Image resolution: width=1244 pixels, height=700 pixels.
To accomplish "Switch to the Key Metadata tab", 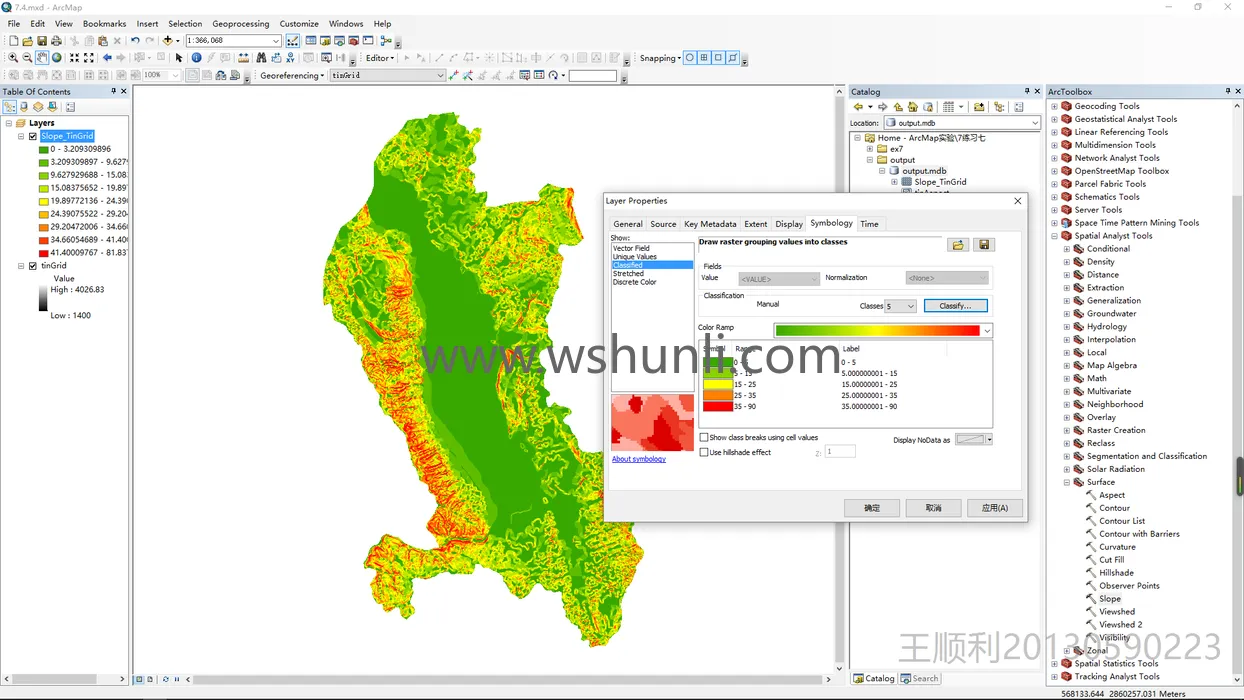I will pyautogui.click(x=710, y=224).
